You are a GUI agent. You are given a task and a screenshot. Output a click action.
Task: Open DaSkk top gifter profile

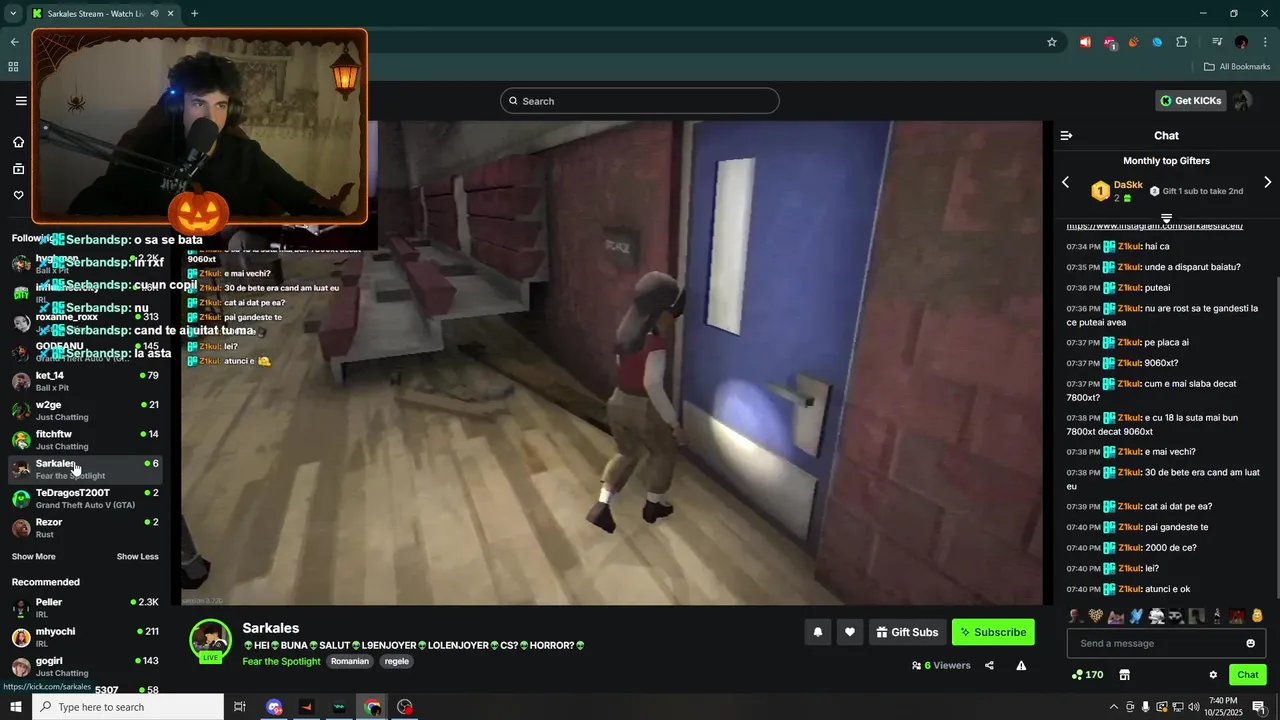tap(1128, 185)
